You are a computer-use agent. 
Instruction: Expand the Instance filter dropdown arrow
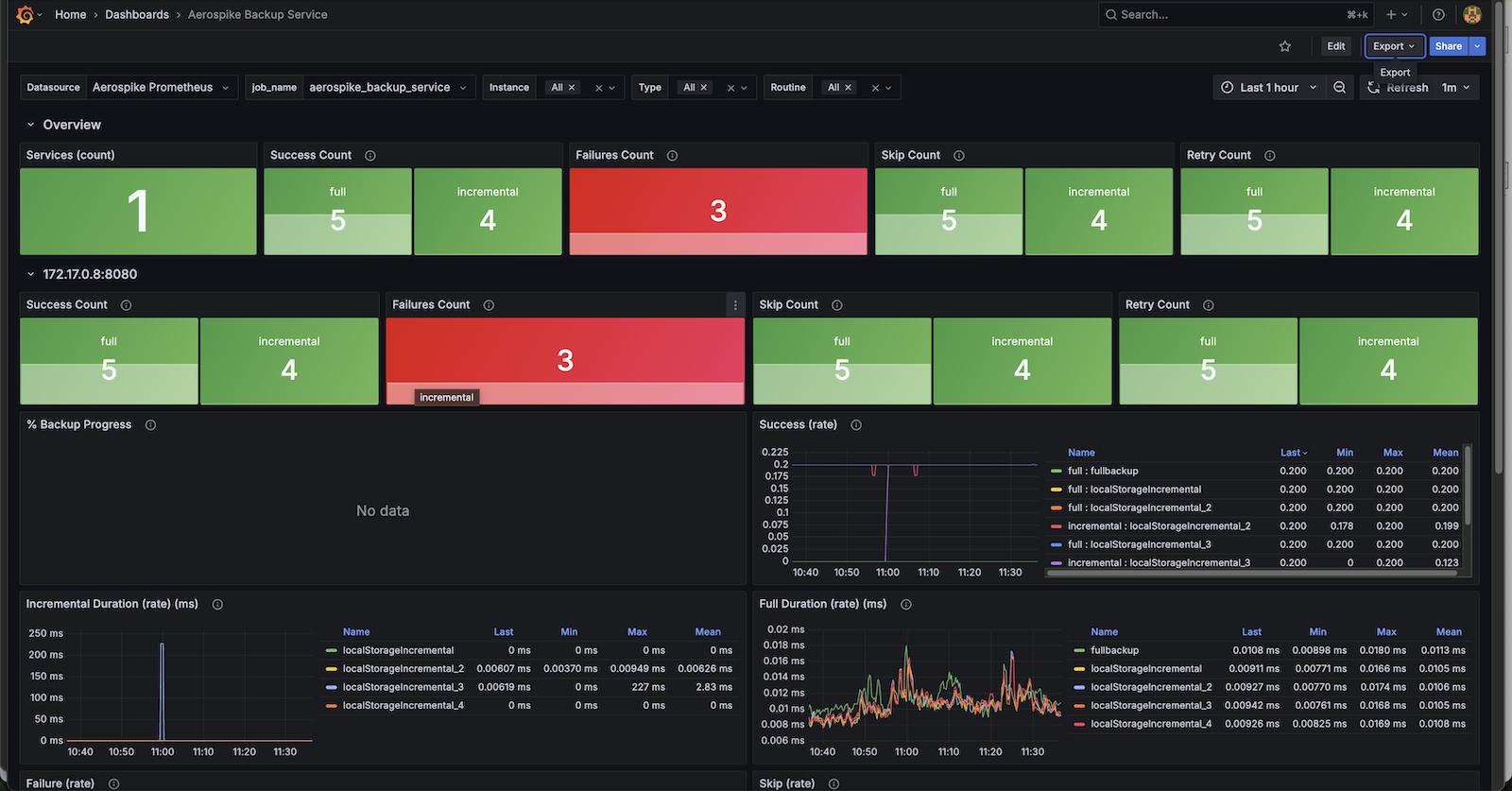pos(612,88)
